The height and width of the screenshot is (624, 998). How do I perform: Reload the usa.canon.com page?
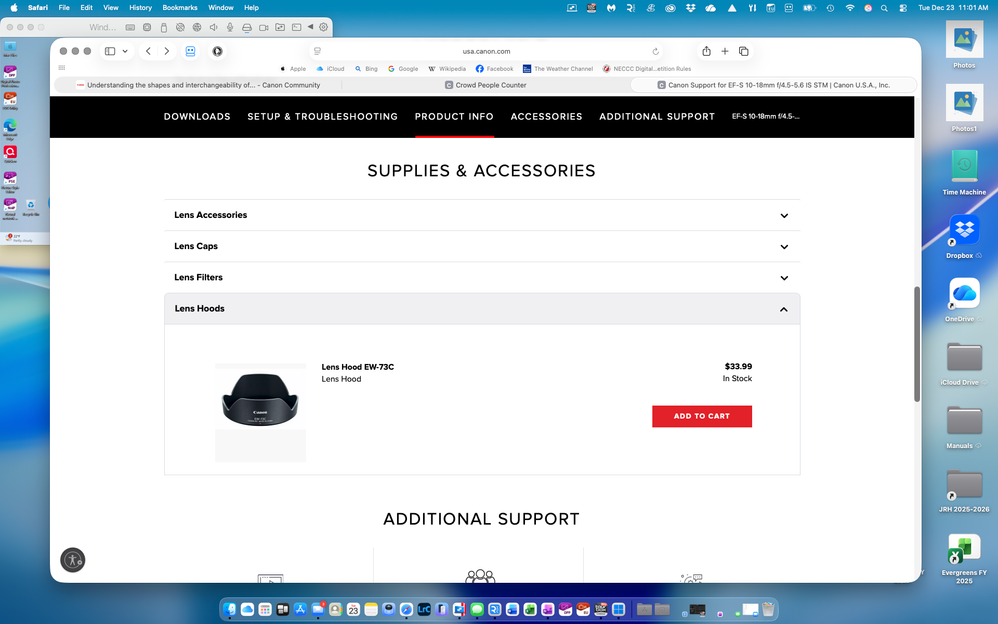pyautogui.click(x=656, y=51)
